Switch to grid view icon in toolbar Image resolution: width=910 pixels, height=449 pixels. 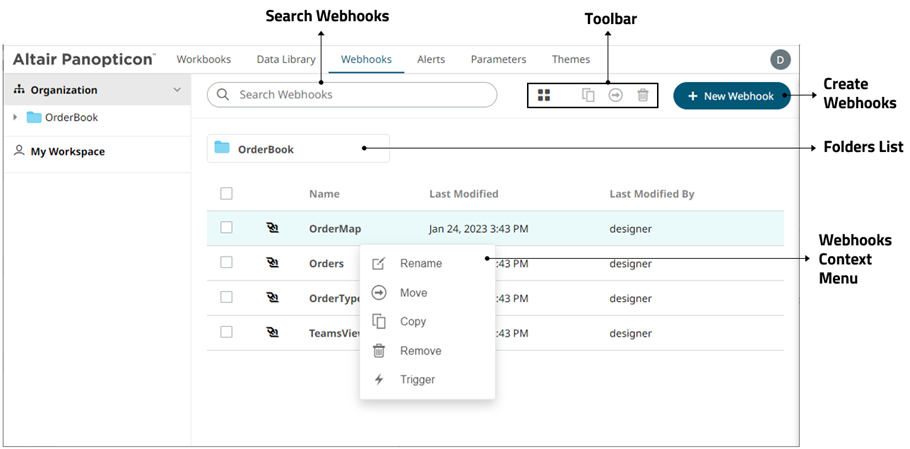coord(544,95)
